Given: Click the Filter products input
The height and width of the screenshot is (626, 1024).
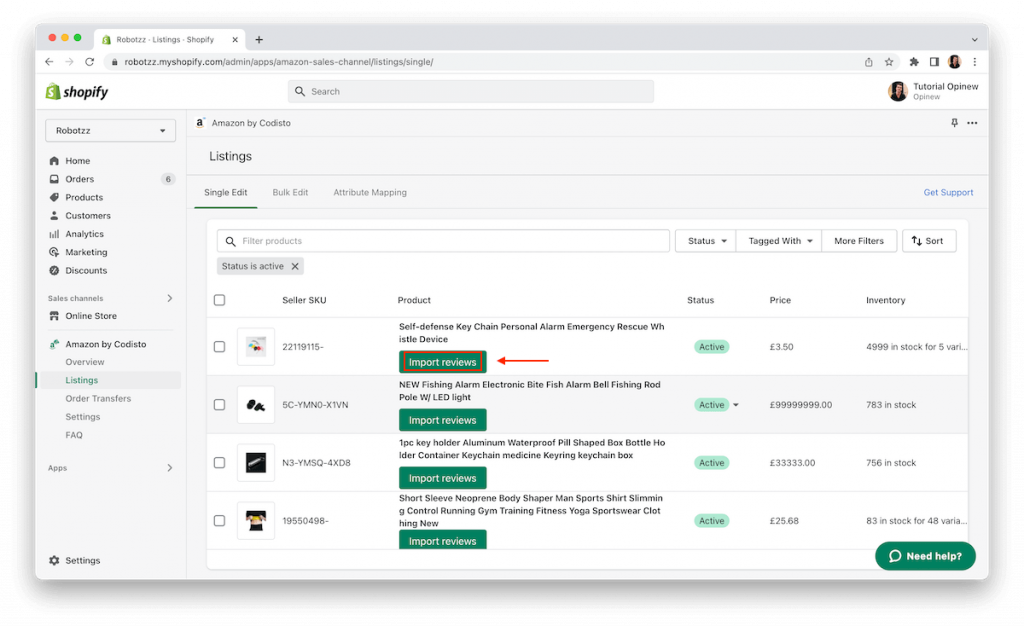Looking at the screenshot, I should (x=443, y=241).
